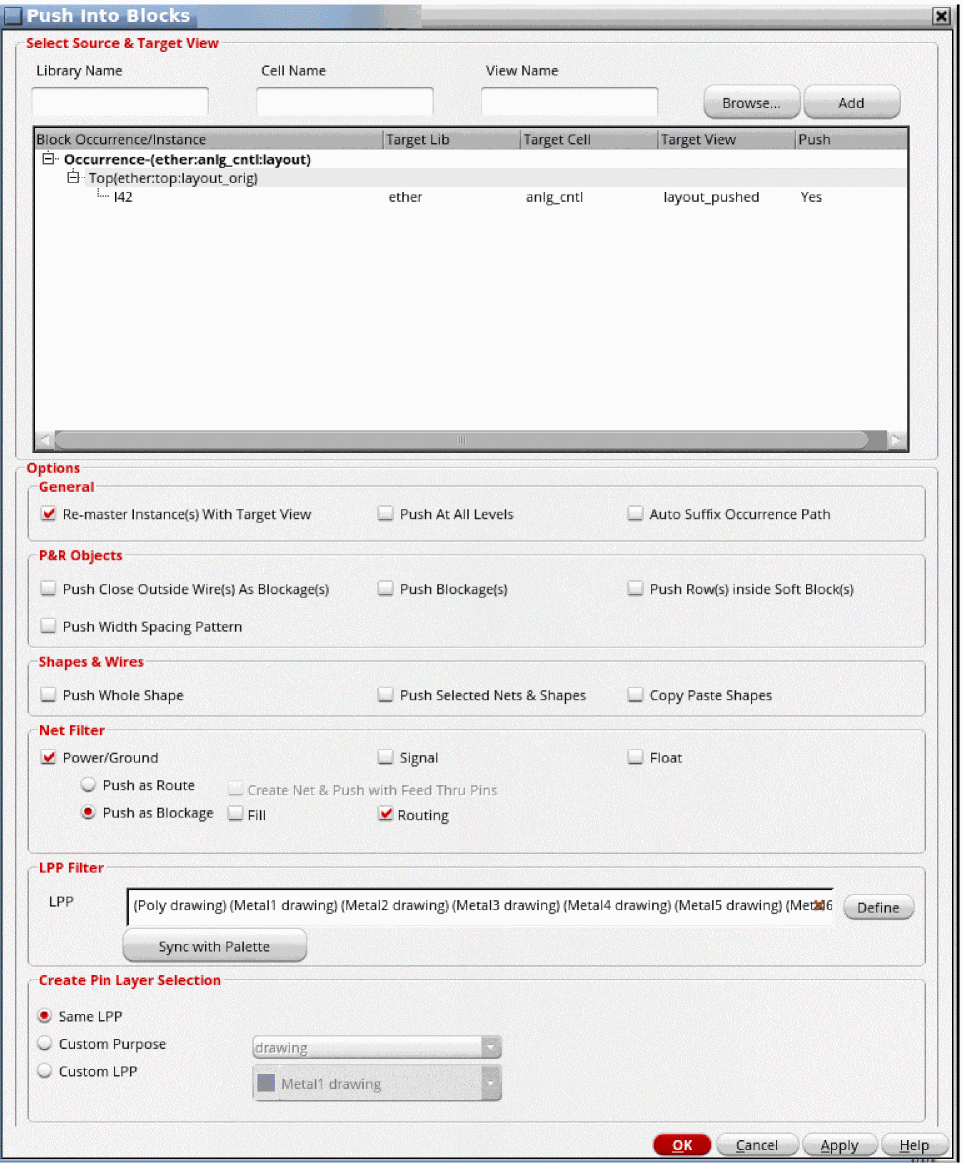Select the I42 instance row
The width and height of the screenshot is (963, 1163).
pyautogui.click(x=470, y=197)
